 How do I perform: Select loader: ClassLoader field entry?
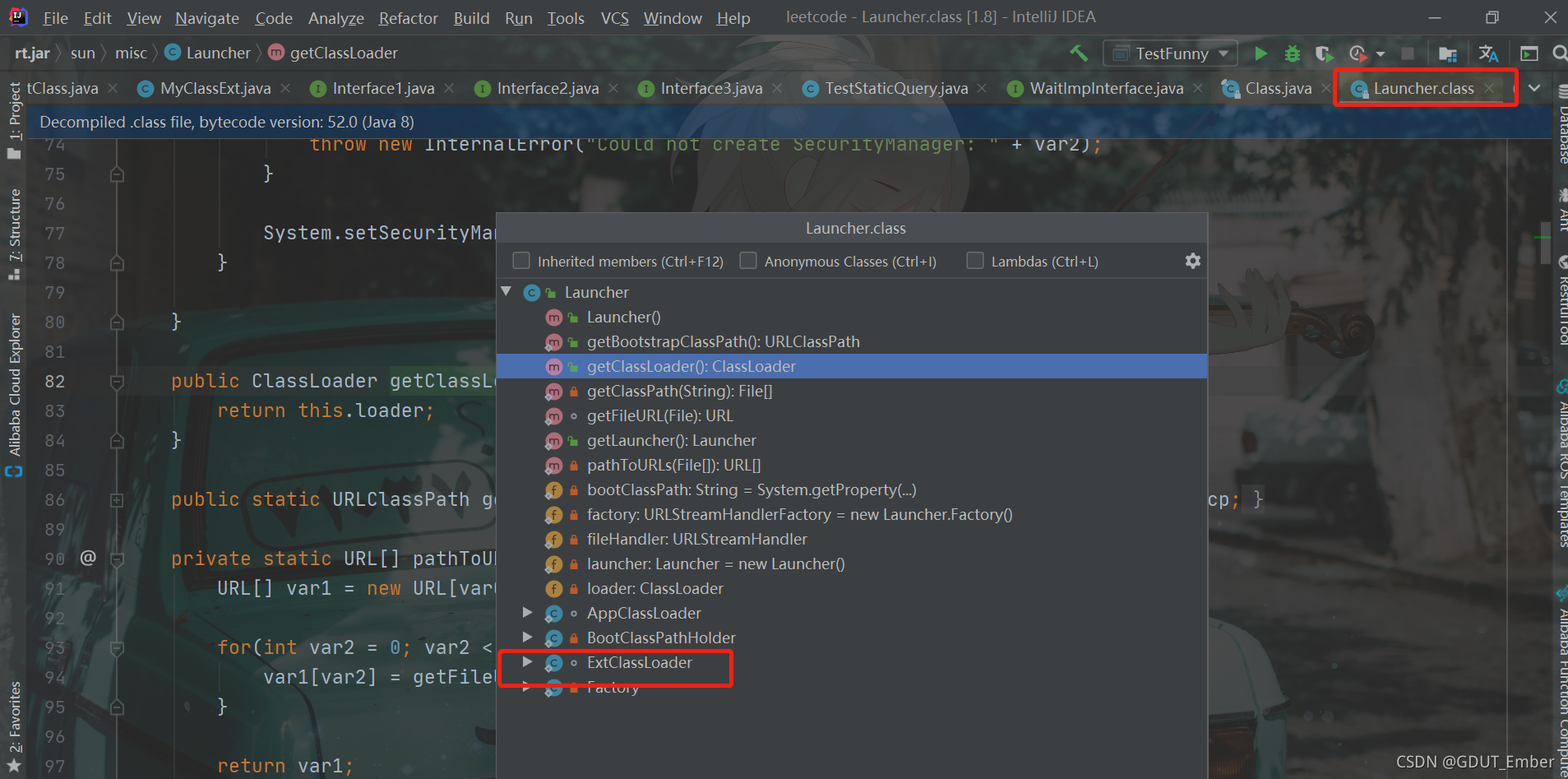[852, 588]
